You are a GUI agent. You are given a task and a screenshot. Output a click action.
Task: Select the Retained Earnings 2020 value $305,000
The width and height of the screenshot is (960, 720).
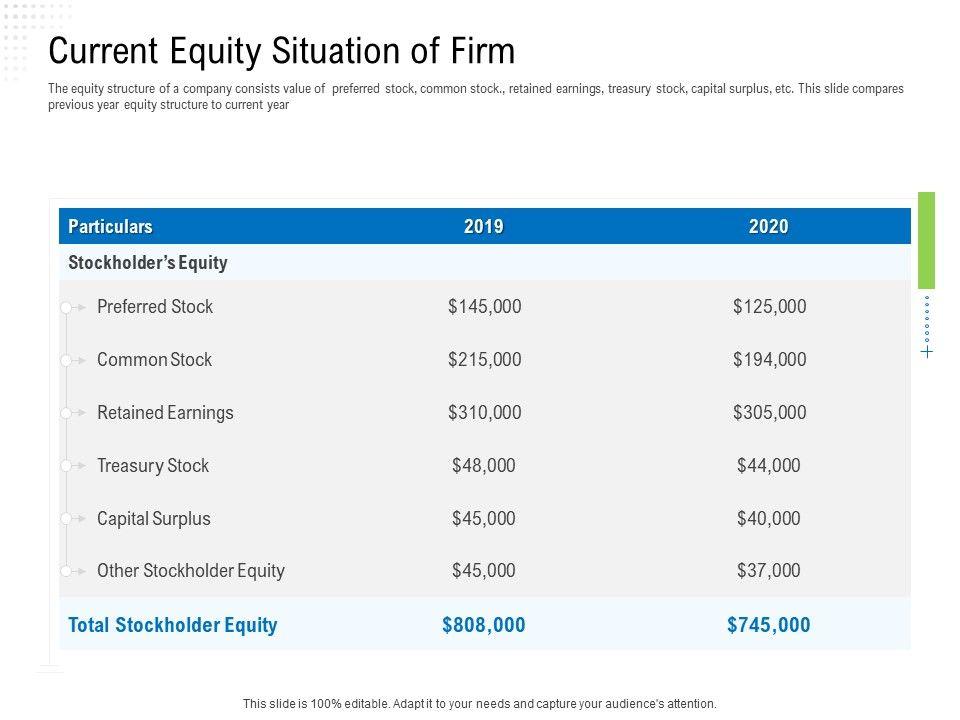[x=769, y=413]
